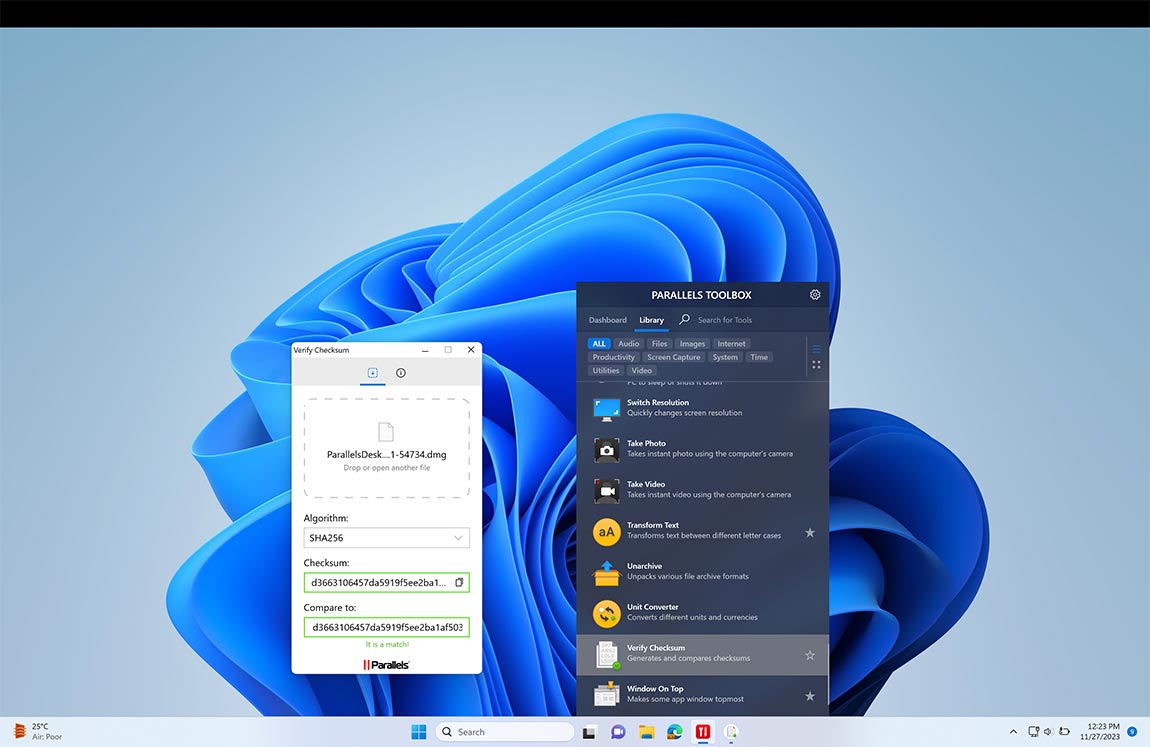The height and width of the screenshot is (747, 1150).
Task: Copy the checksum using the copy icon
Action: (459, 581)
